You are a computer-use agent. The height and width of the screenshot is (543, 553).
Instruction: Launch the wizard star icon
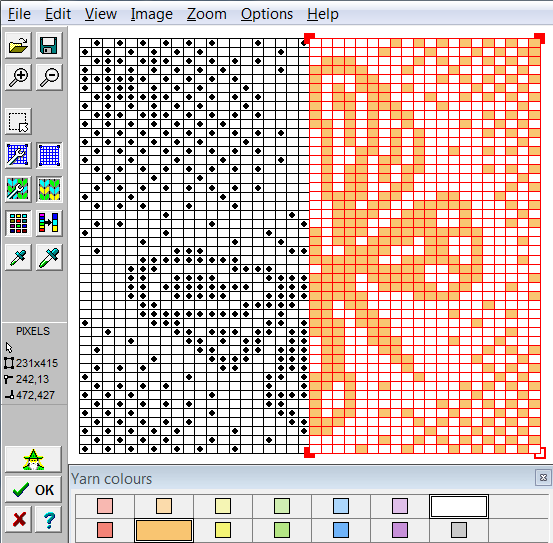tap(34, 459)
